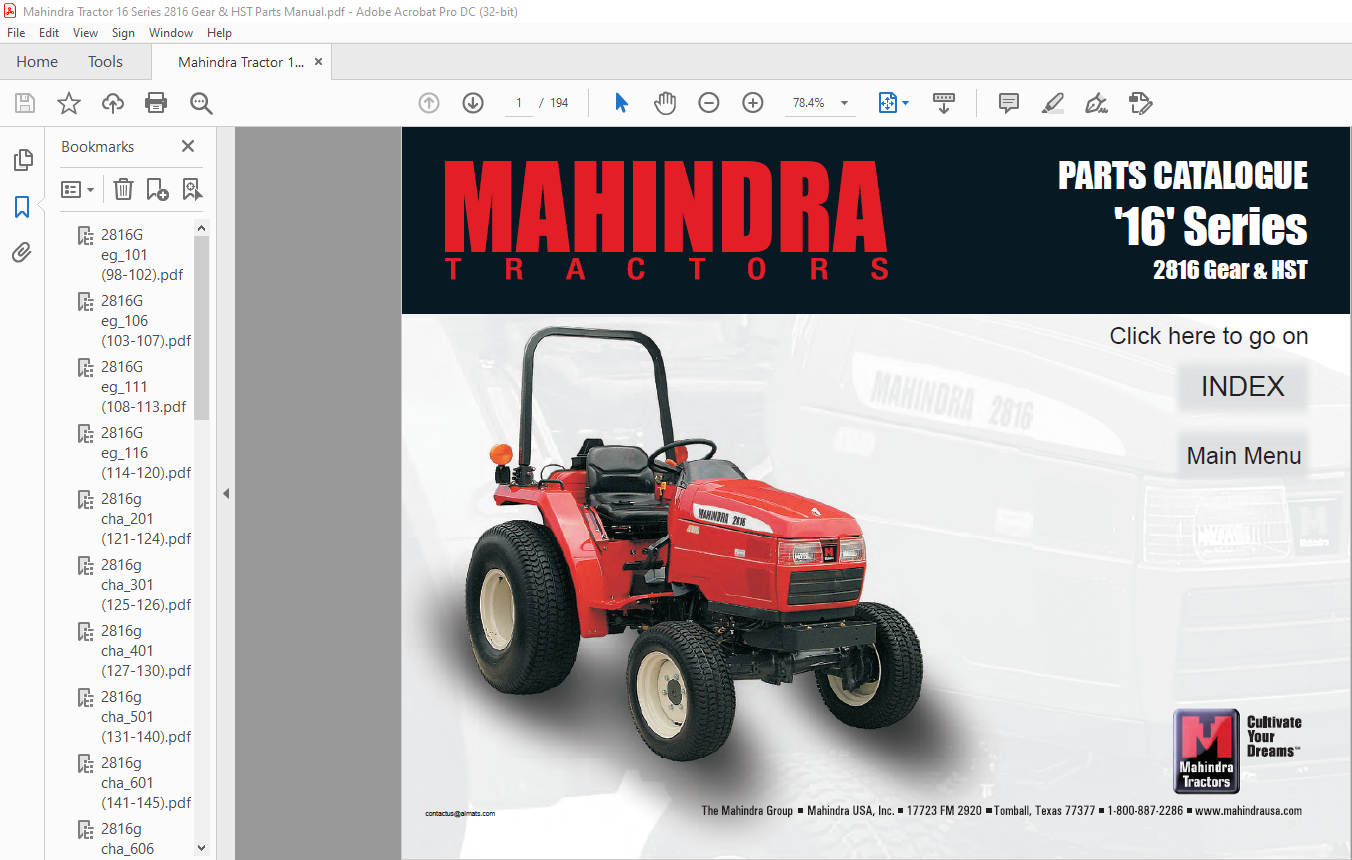Image resolution: width=1352 pixels, height=860 pixels.
Task: Open the zoom level 78.4% dropdown
Action: (x=844, y=103)
